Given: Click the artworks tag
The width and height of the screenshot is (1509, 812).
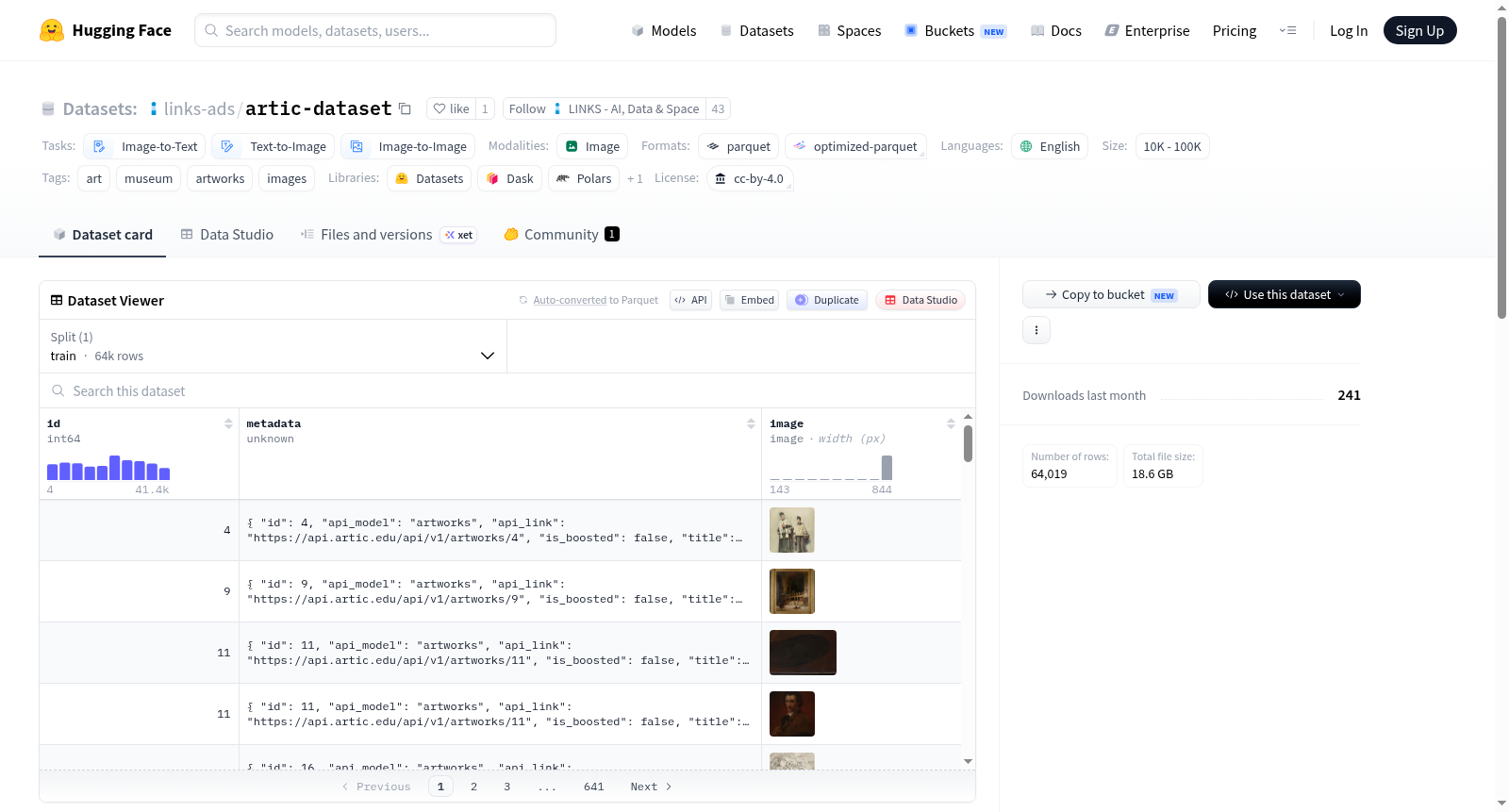Looking at the screenshot, I should point(220,178).
